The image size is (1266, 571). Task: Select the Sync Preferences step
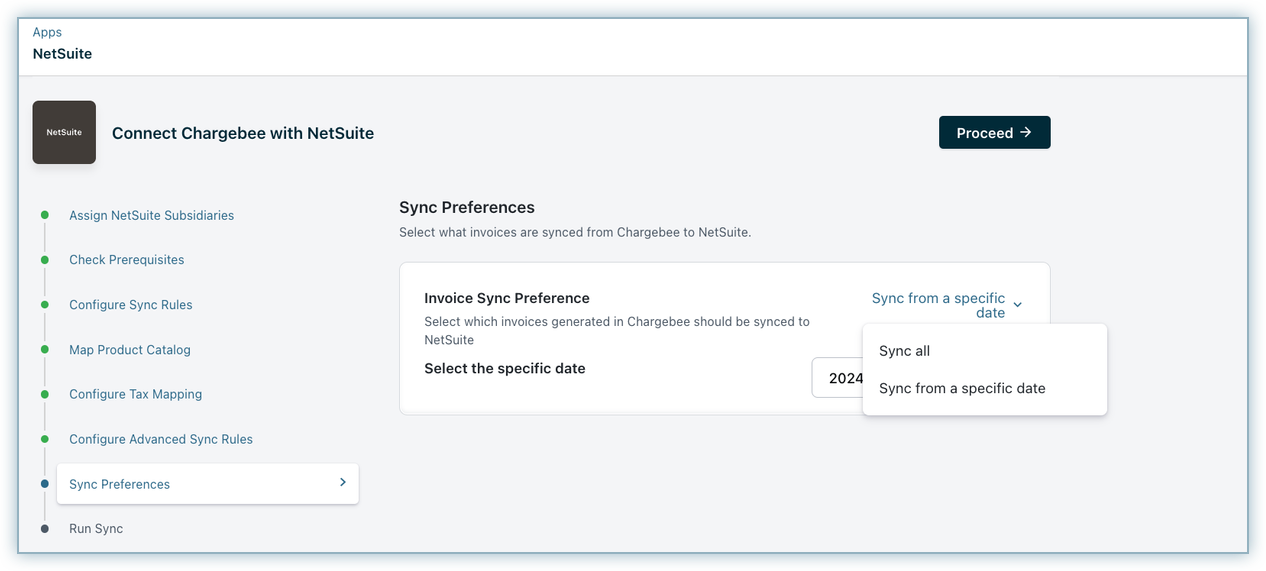pos(120,484)
